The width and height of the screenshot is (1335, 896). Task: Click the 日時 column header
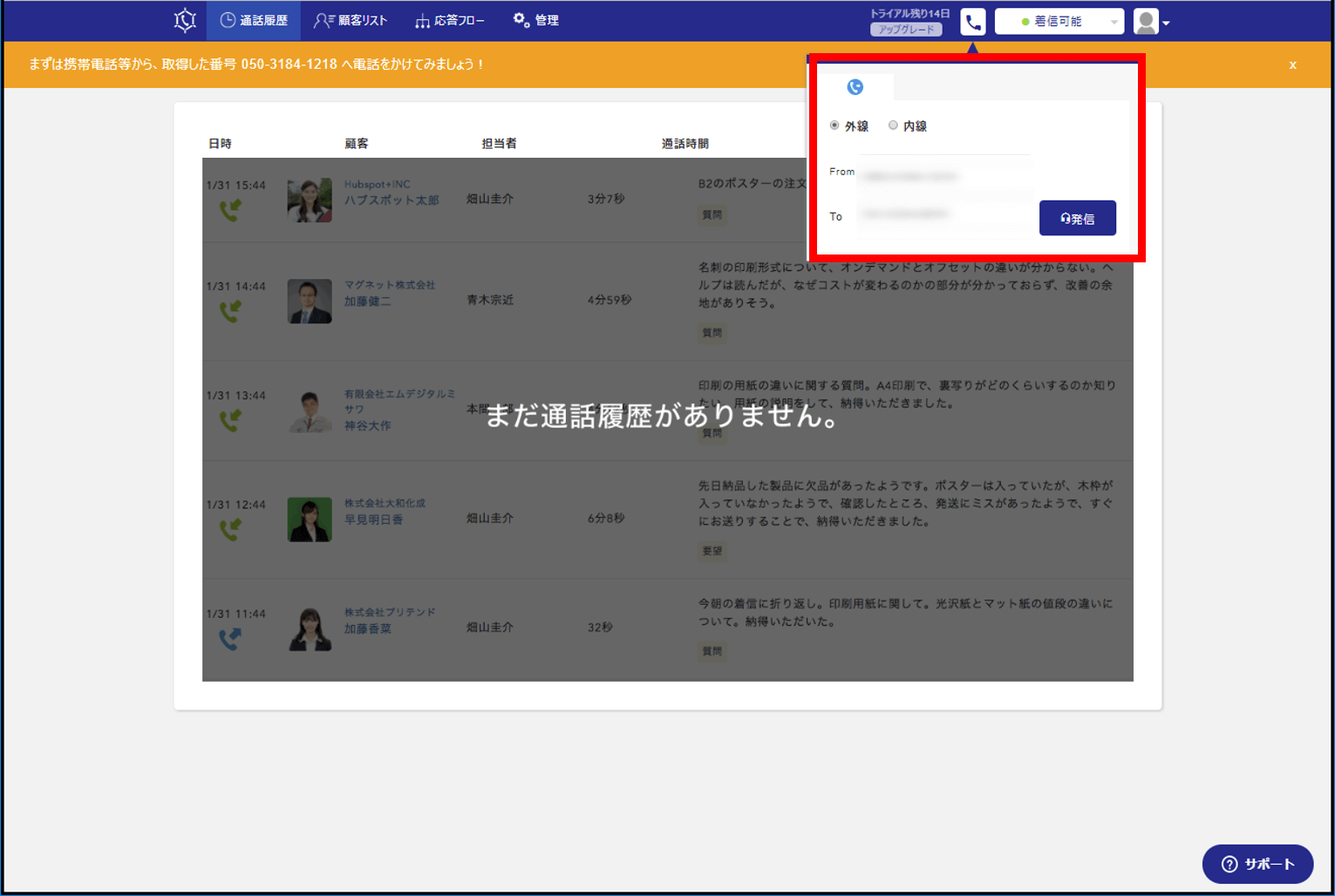point(220,143)
